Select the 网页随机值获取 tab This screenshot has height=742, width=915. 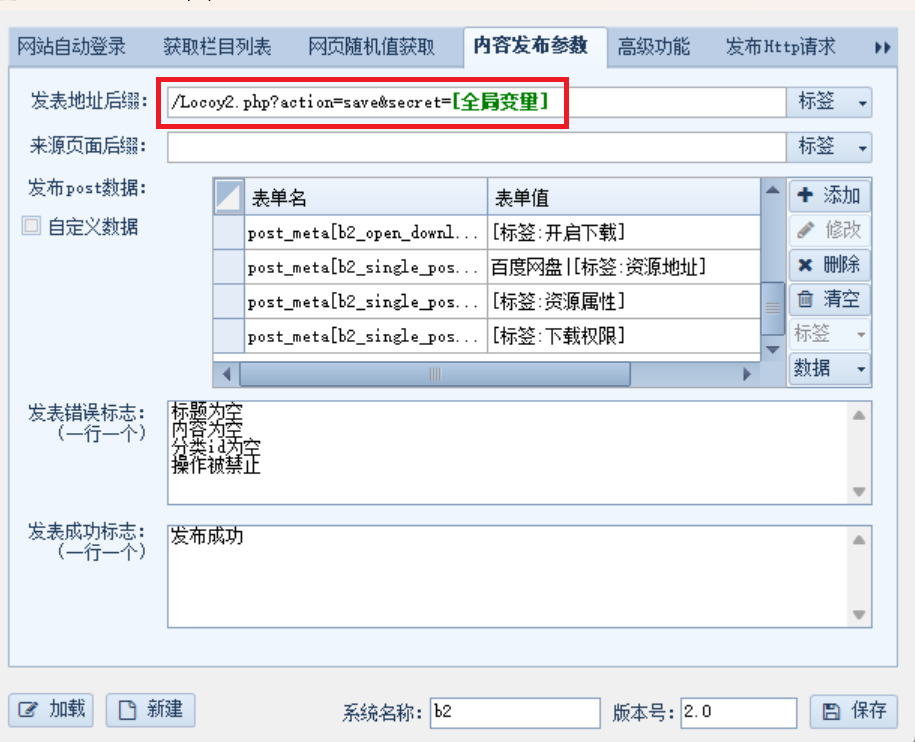coord(371,47)
